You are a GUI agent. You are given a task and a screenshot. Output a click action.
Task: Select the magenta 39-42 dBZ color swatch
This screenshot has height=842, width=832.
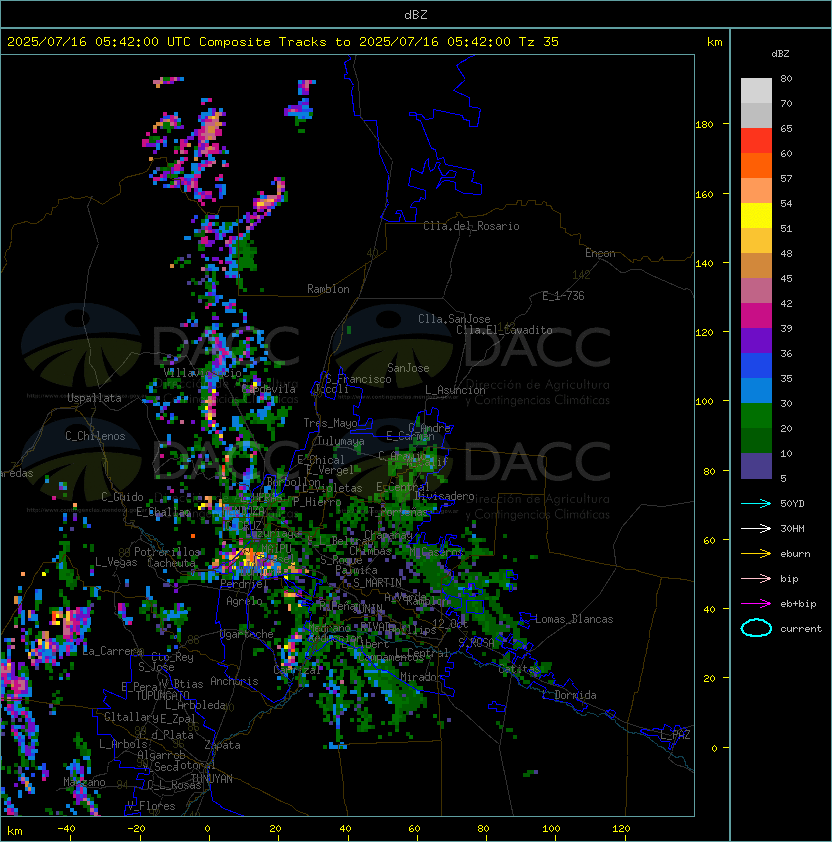click(x=756, y=316)
